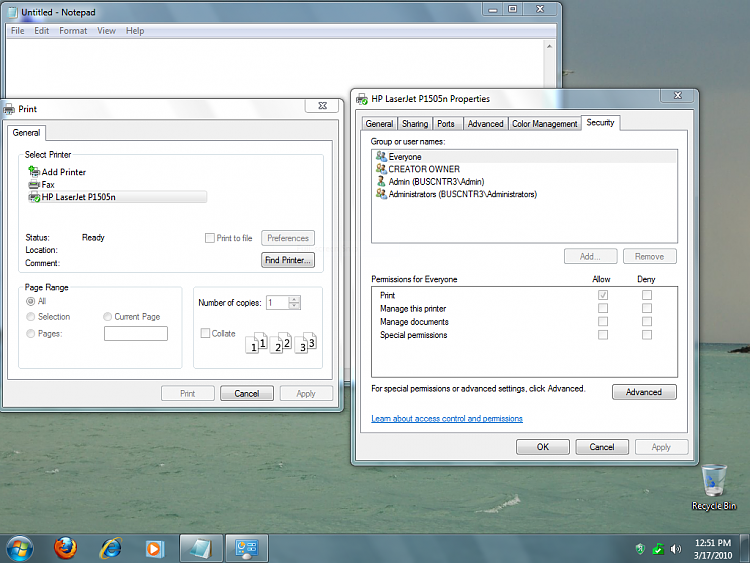Viewport: 750px width, 563px height.
Task: Select the Pages radio button
Action: 31,333
